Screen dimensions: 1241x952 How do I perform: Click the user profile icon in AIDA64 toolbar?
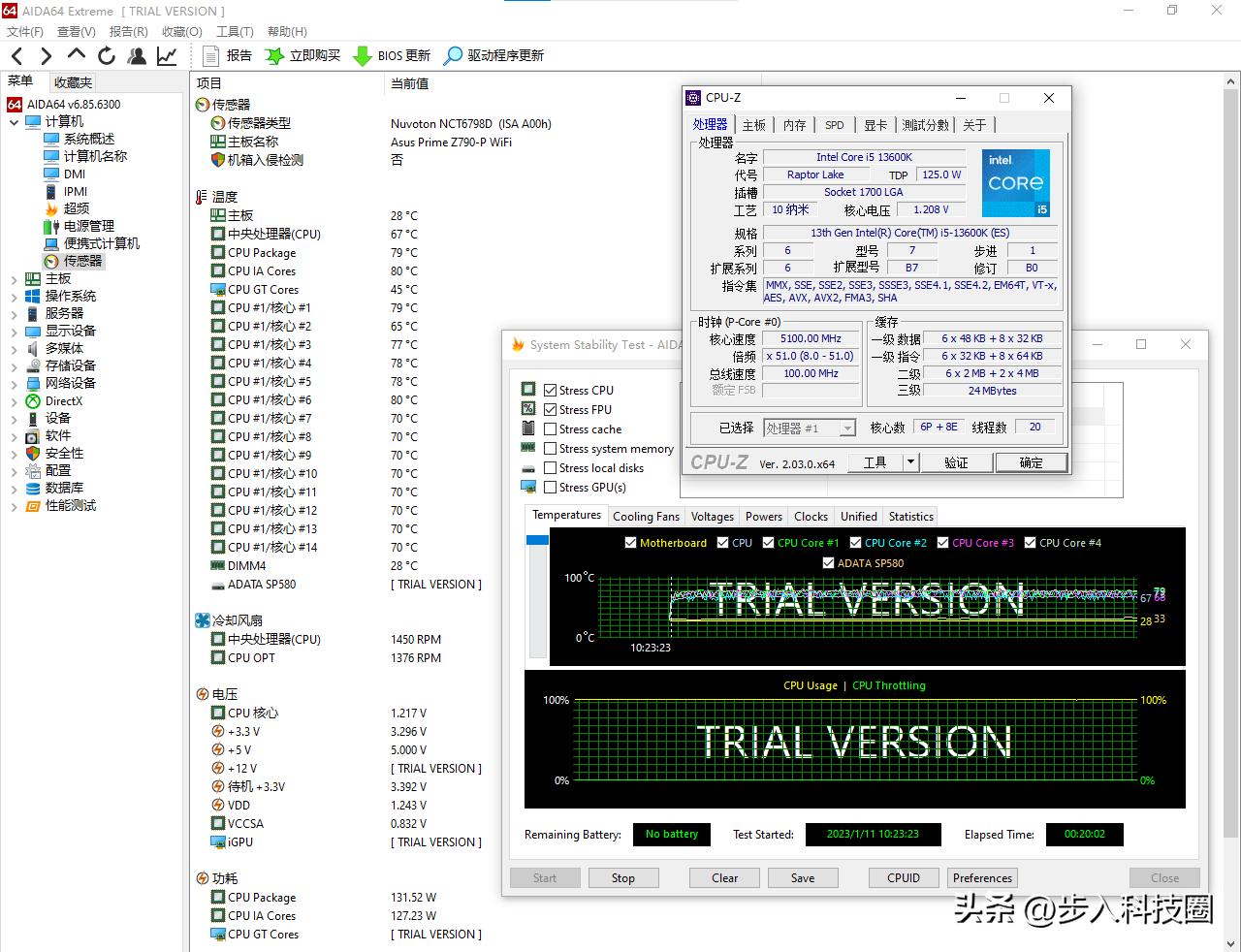click(x=136, y=55)
